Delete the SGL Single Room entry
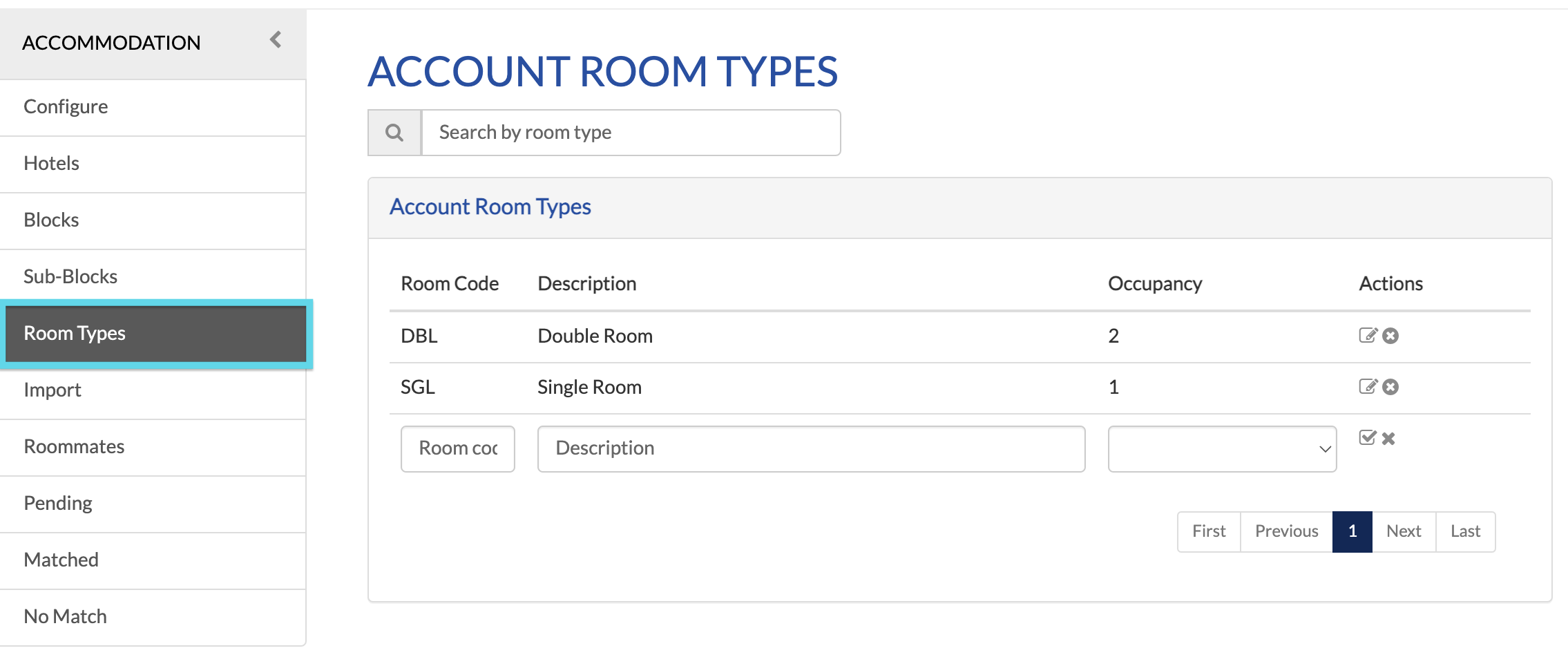 click(1390, 387)
